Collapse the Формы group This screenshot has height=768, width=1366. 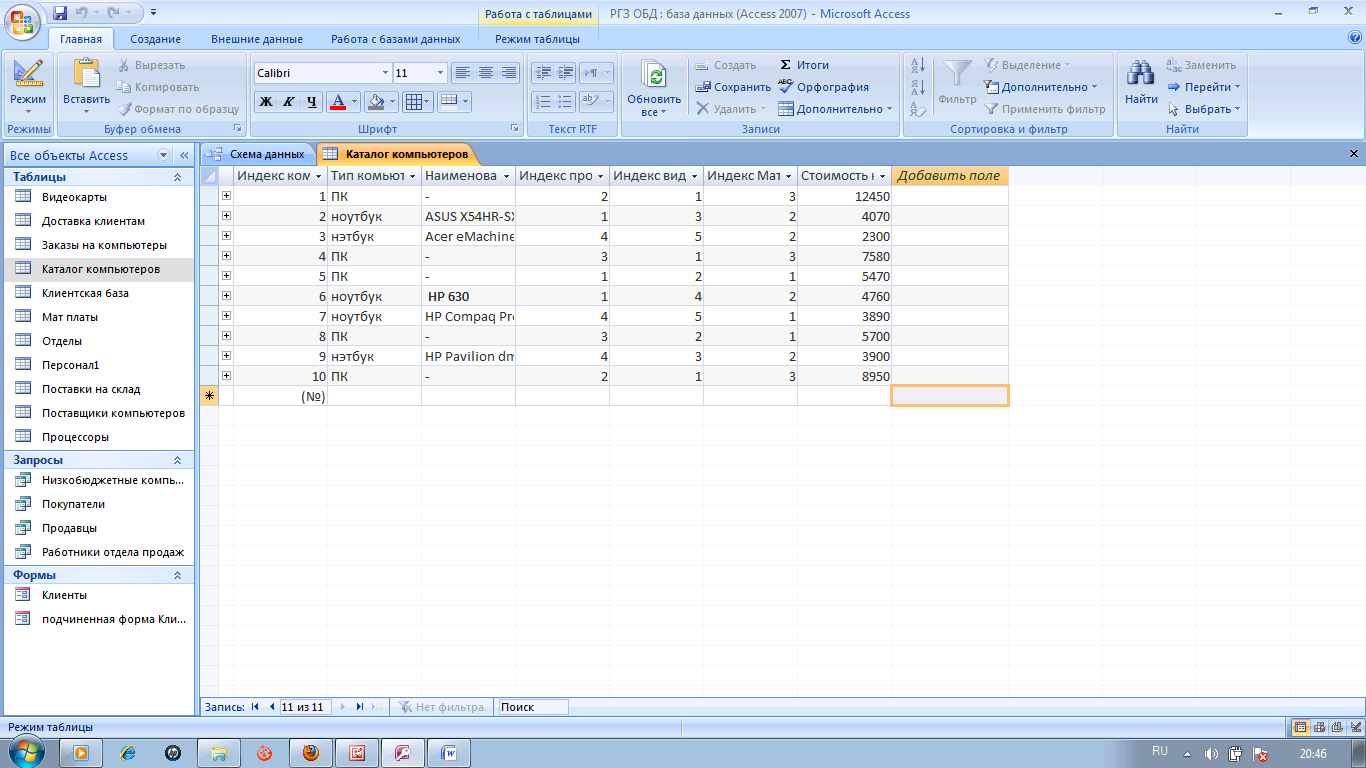(177, 575)
